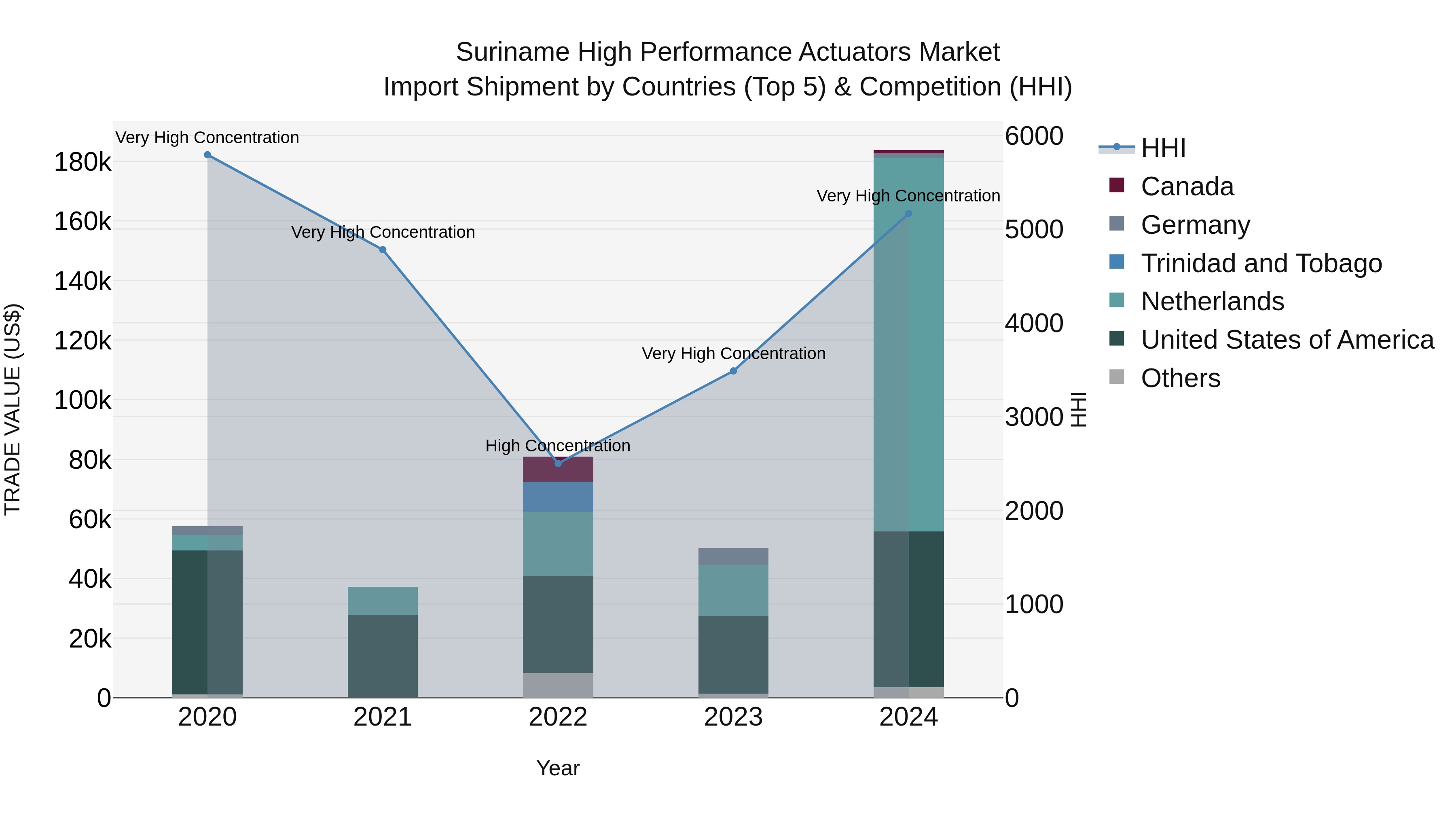Screen dimensions: 1456x819
Task: Click the Trinidad and Tobago segment in 2022 bar
Action: 558,497
